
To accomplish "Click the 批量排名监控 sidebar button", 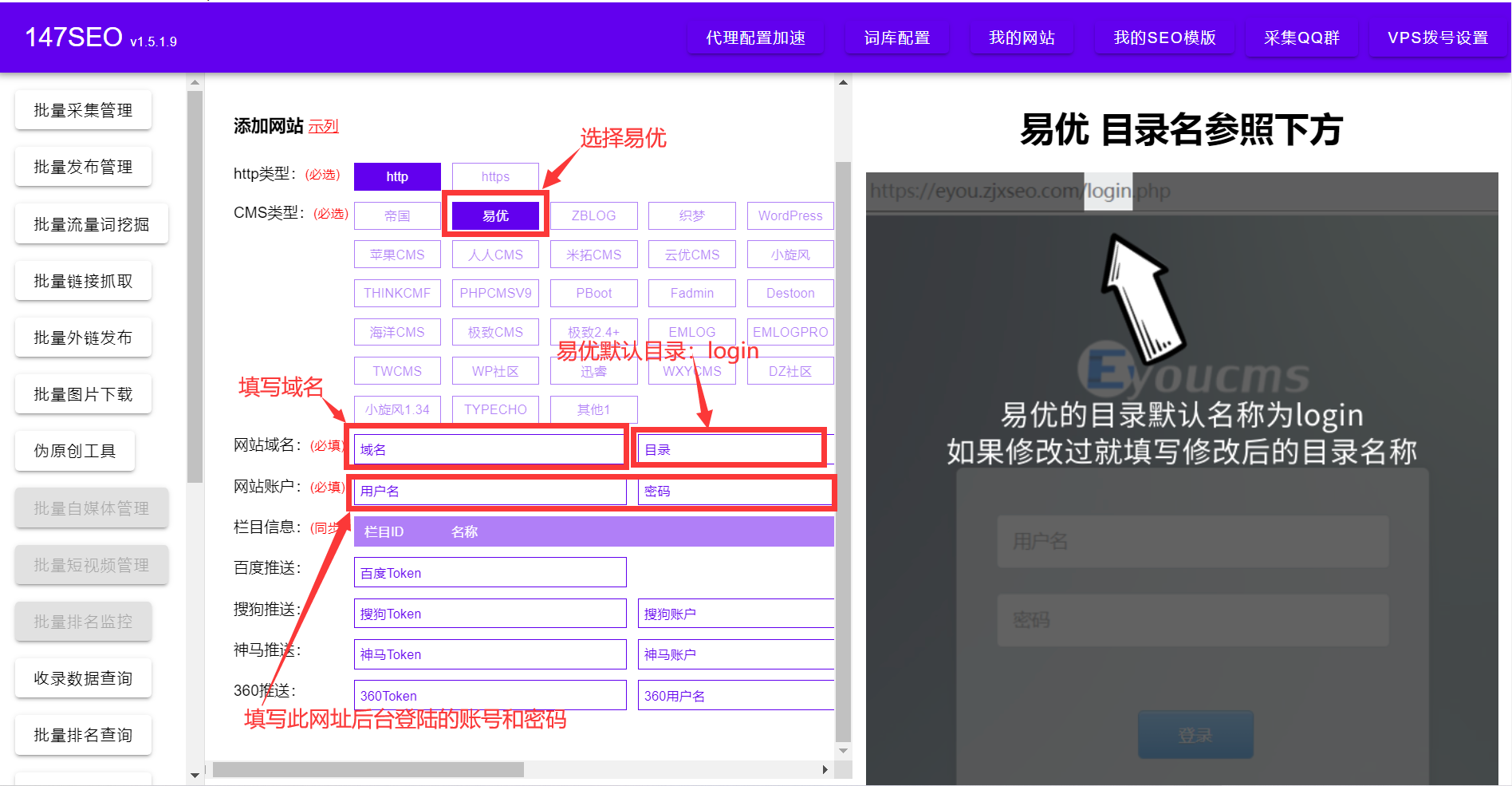I will [83, 622].
